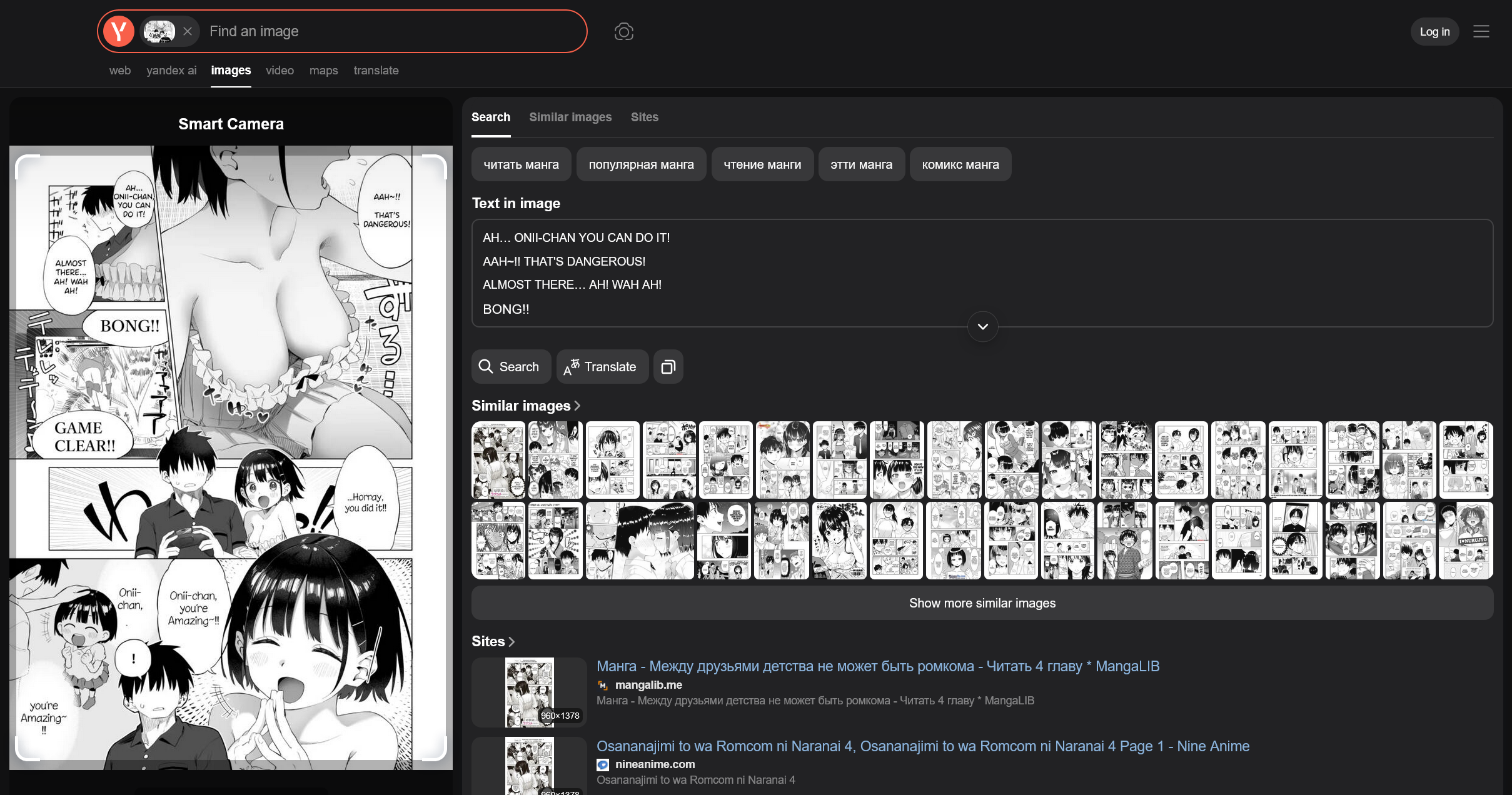This screenshot has height=795, width=1512.
Task: Click the Yandex Y logo icon
Action: click(x=119, y=31)
